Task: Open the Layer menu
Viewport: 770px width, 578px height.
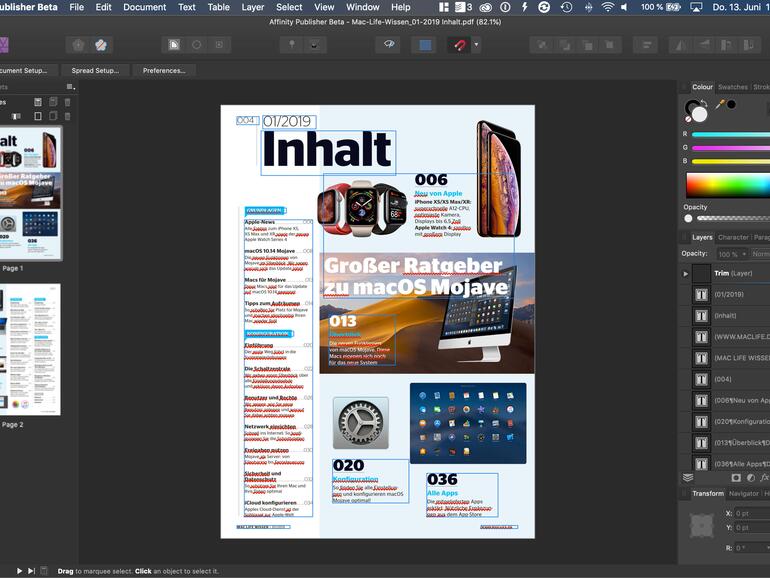Action: [252, 7]
